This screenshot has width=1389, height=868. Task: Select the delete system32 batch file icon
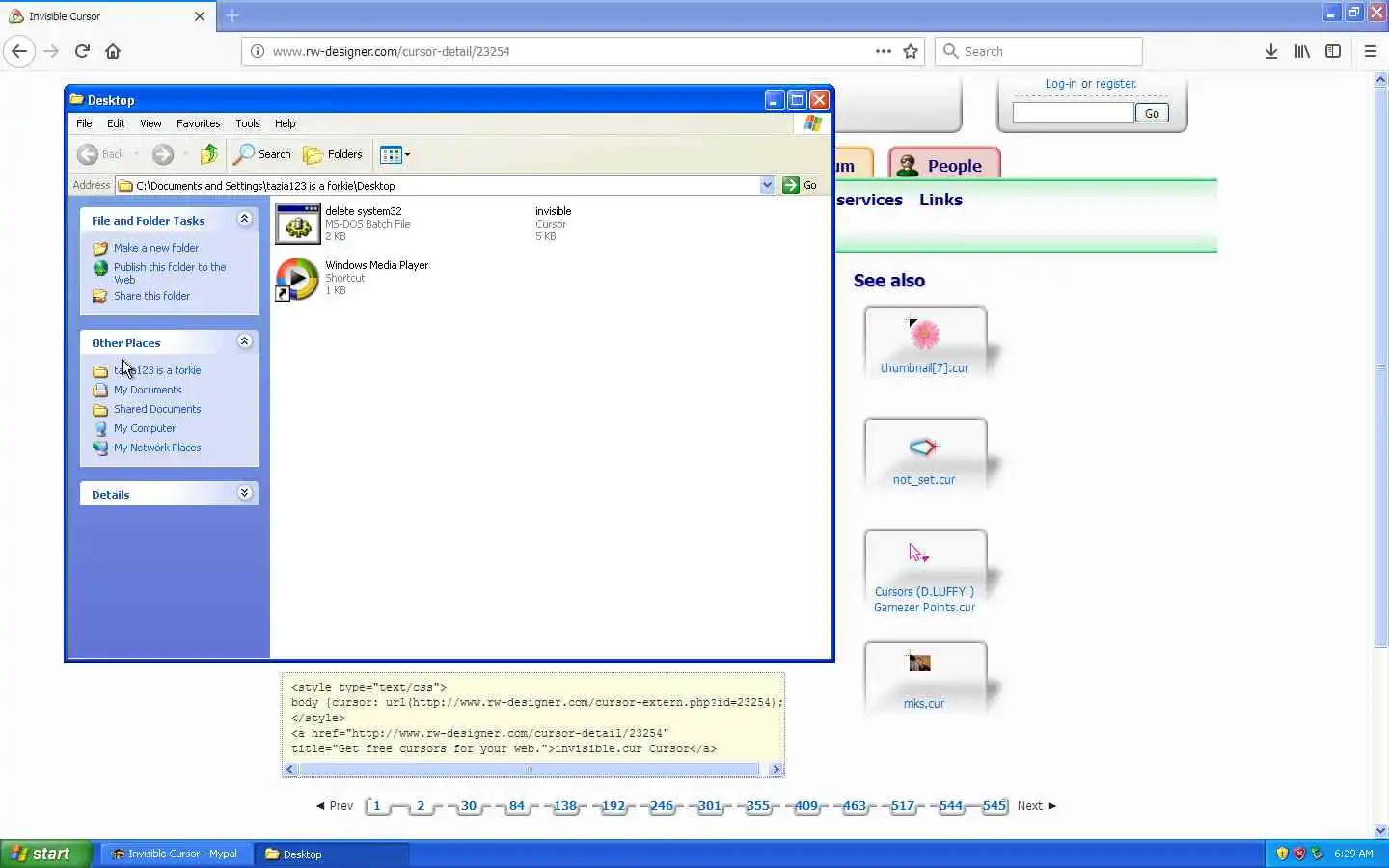click(x=297, y=224)
